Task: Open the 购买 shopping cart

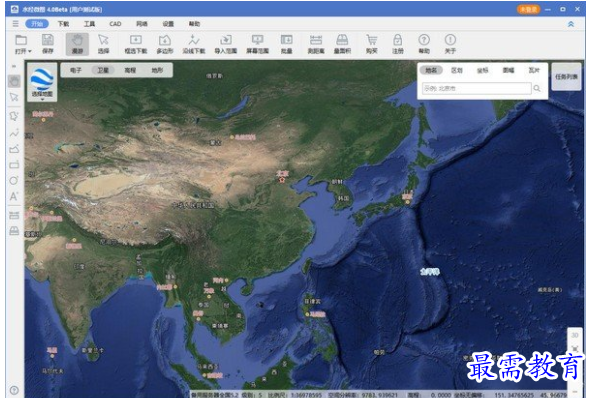Action: [x=372, y=44]
